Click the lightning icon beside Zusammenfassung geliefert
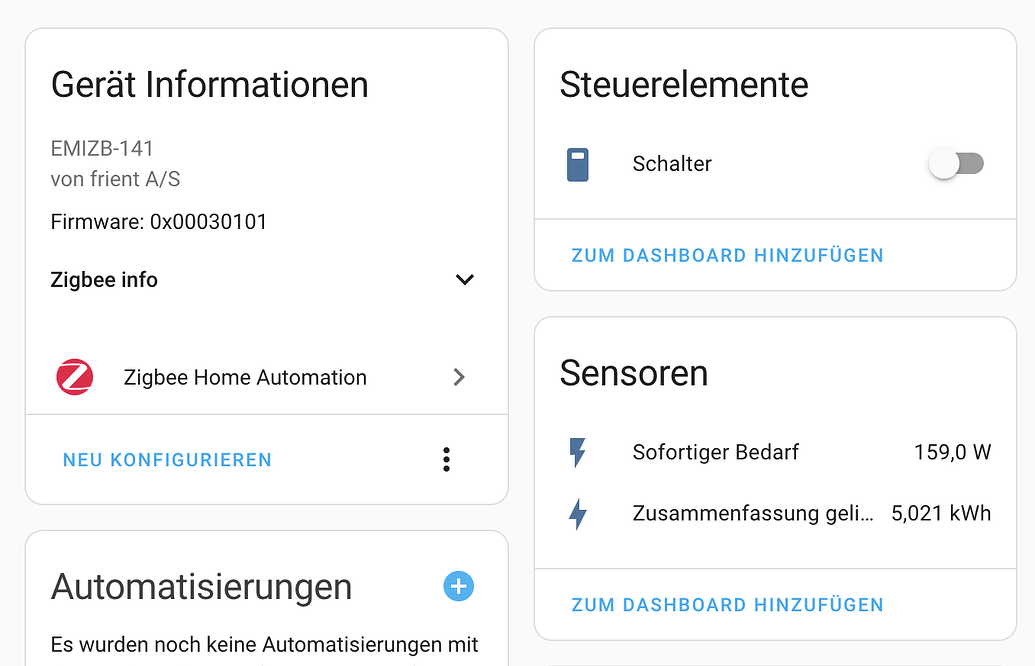The height and width of the screenshot is (666, 1035). click(x=580, y=513)
